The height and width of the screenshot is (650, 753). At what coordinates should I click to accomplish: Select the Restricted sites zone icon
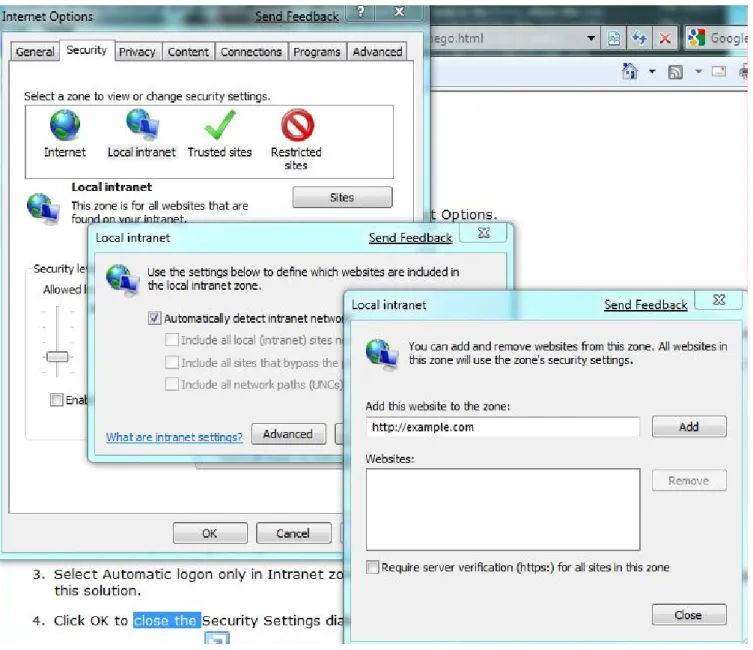[297, 125]
